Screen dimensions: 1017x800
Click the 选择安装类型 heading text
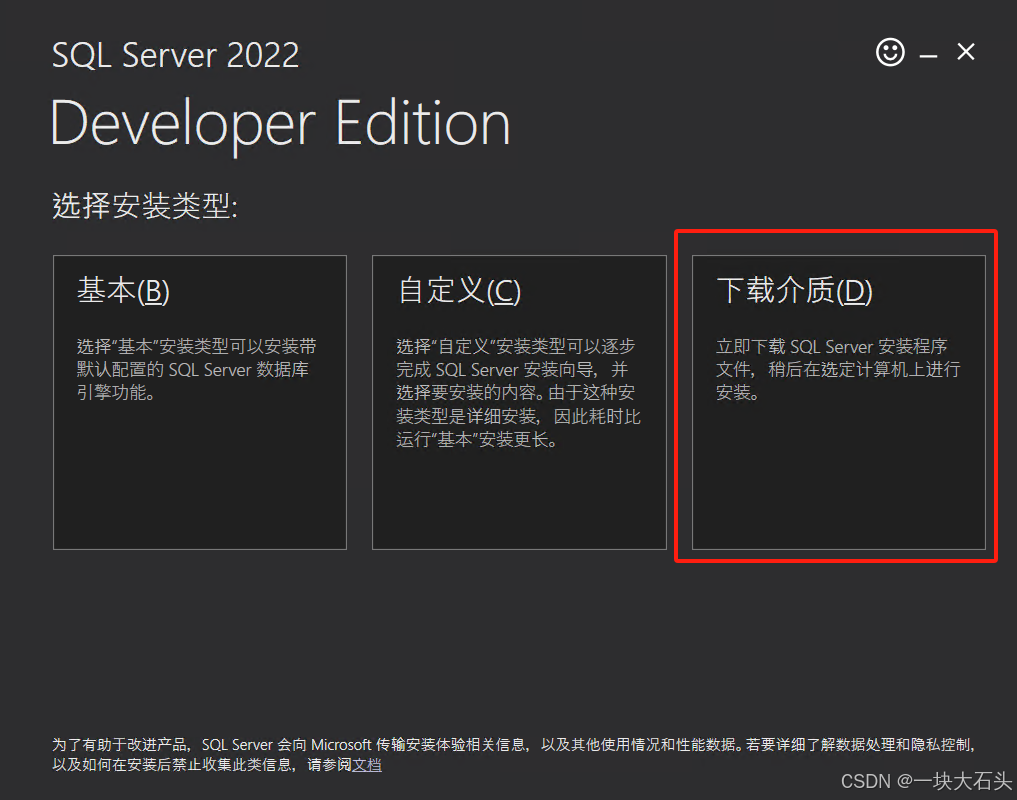(x=145, y=206)
